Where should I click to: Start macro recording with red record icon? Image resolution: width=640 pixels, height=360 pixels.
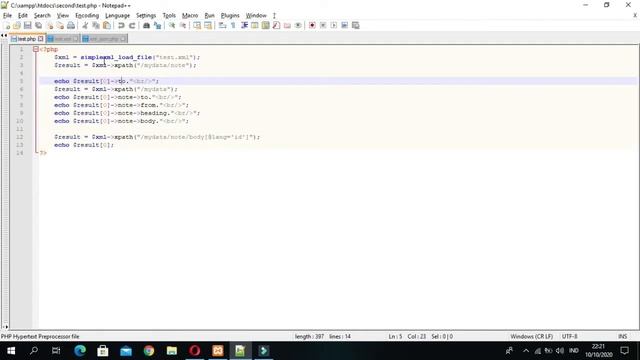click(x=312, y=25)
